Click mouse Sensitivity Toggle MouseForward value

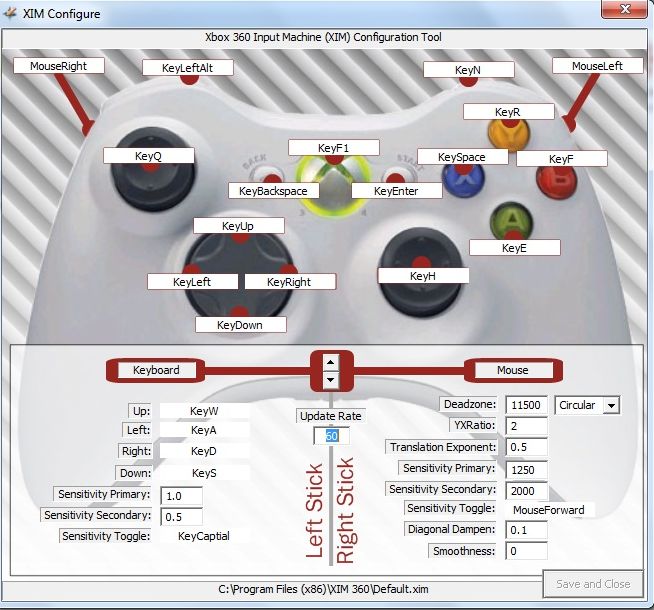tap(549, 510)
